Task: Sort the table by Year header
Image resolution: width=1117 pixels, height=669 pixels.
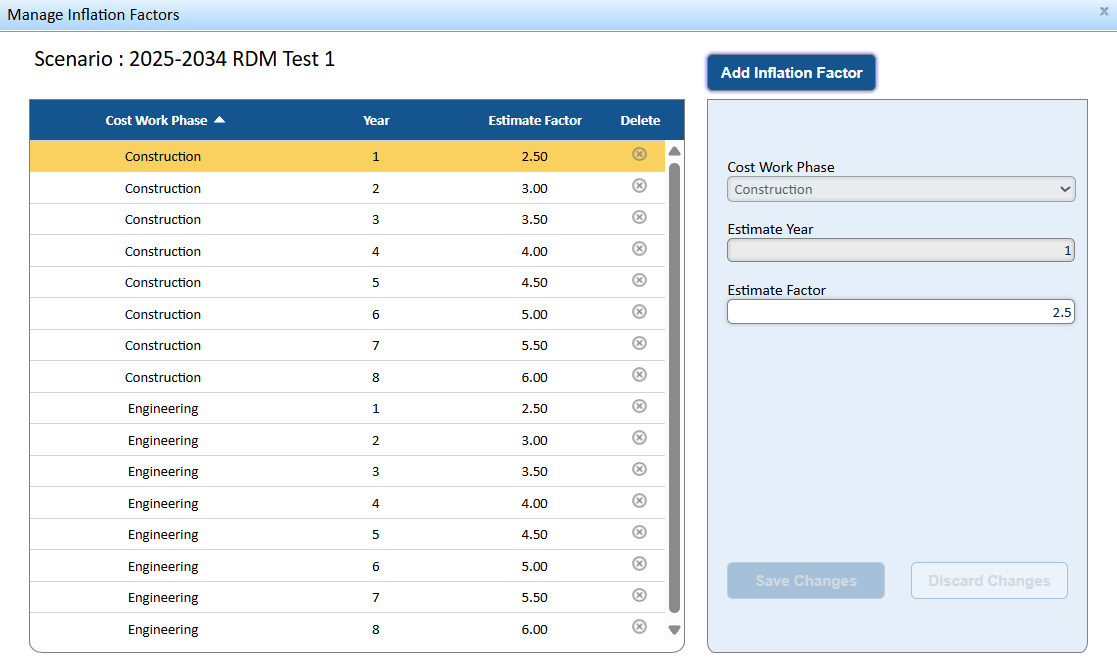Action: coord(375,120)
